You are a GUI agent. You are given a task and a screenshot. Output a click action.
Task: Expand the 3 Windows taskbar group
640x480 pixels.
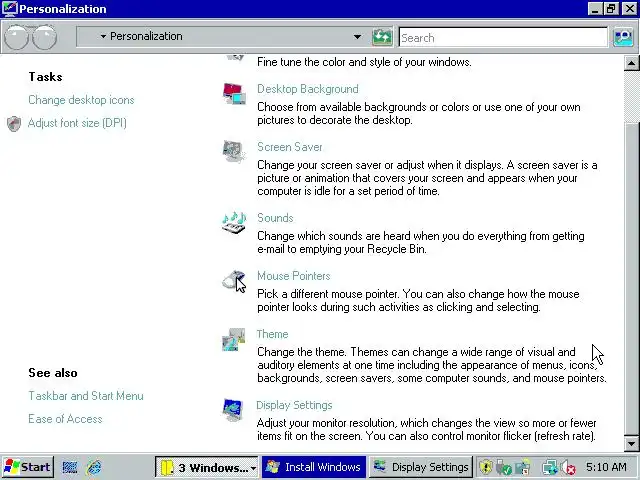pyautogui.click(x=207, y=467)
